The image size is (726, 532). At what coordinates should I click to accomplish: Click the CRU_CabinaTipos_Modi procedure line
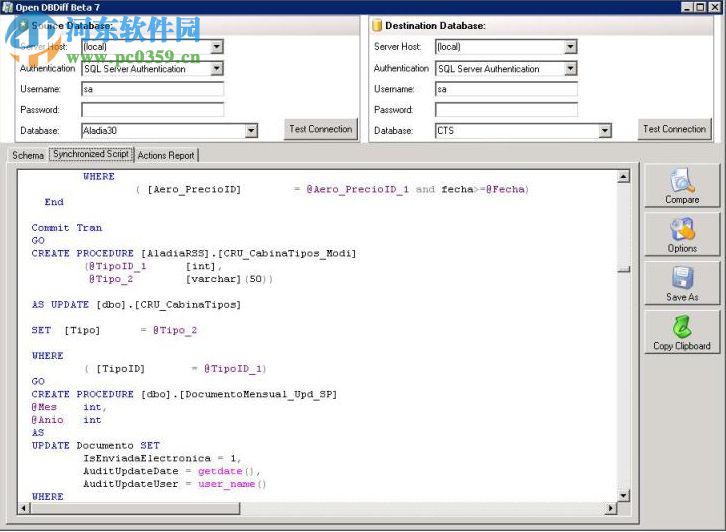pos(194,253)
